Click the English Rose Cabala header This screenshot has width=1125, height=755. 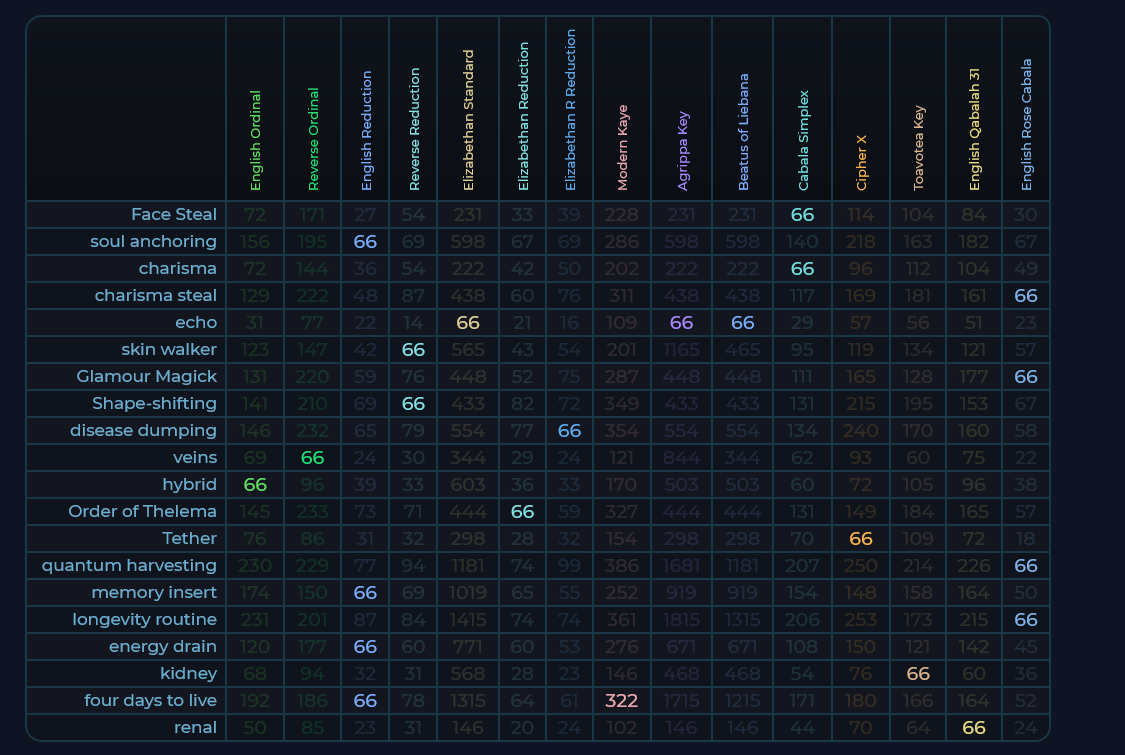1026,124
